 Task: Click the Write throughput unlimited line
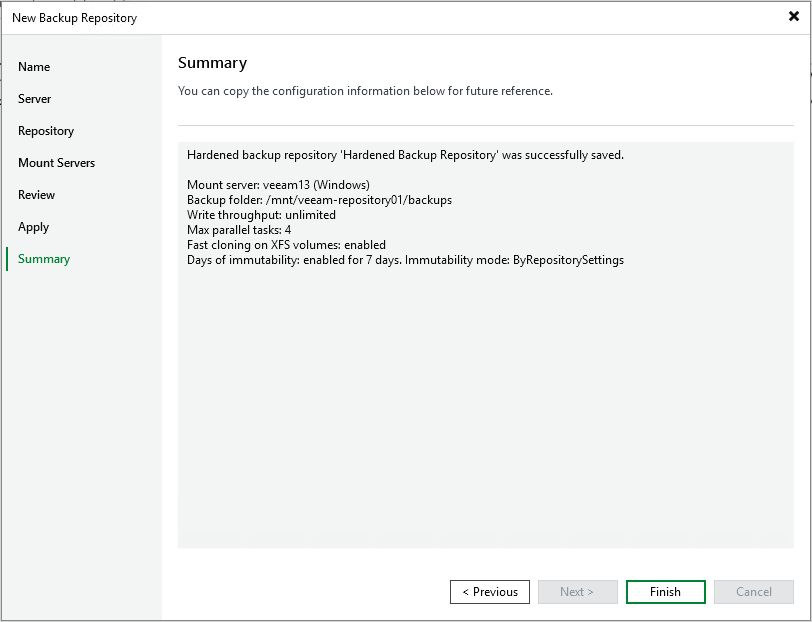(x=261, y=215)
